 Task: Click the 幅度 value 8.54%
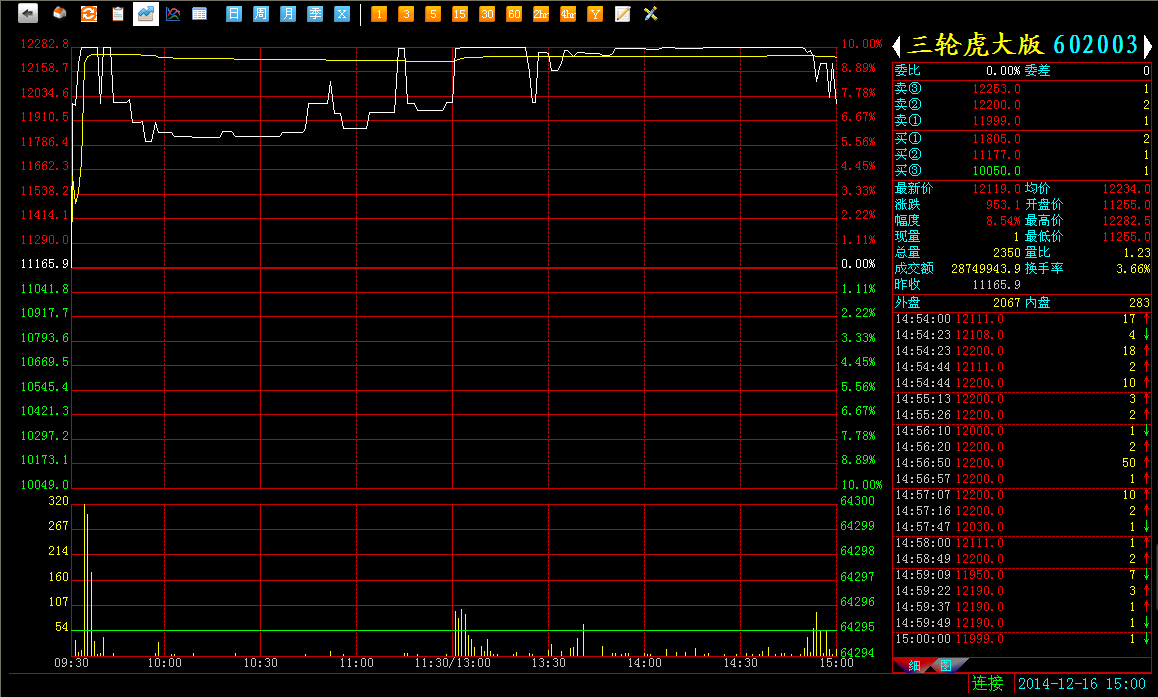click(1003, 221)
